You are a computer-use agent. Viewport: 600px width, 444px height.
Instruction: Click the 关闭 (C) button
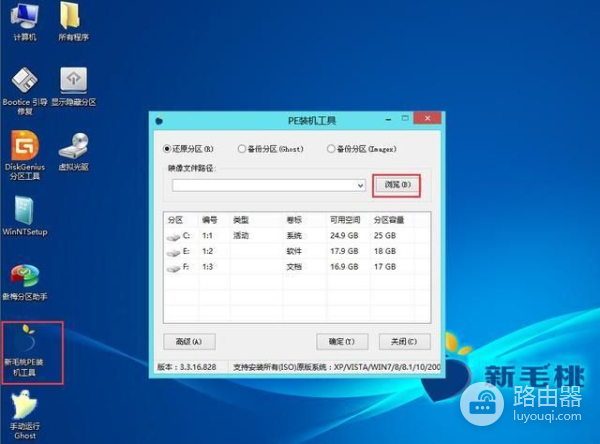[404, 341]
